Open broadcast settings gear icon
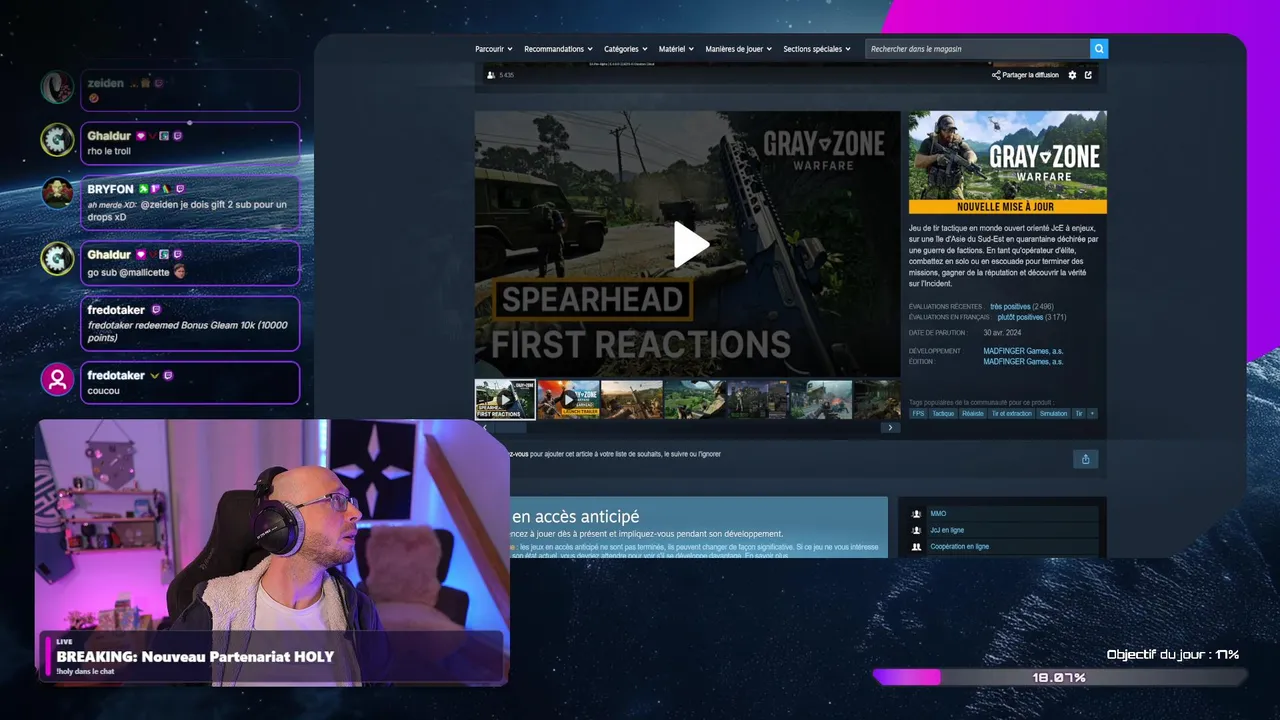Screen dimensions: 1280x720 tap(1073, 75)
